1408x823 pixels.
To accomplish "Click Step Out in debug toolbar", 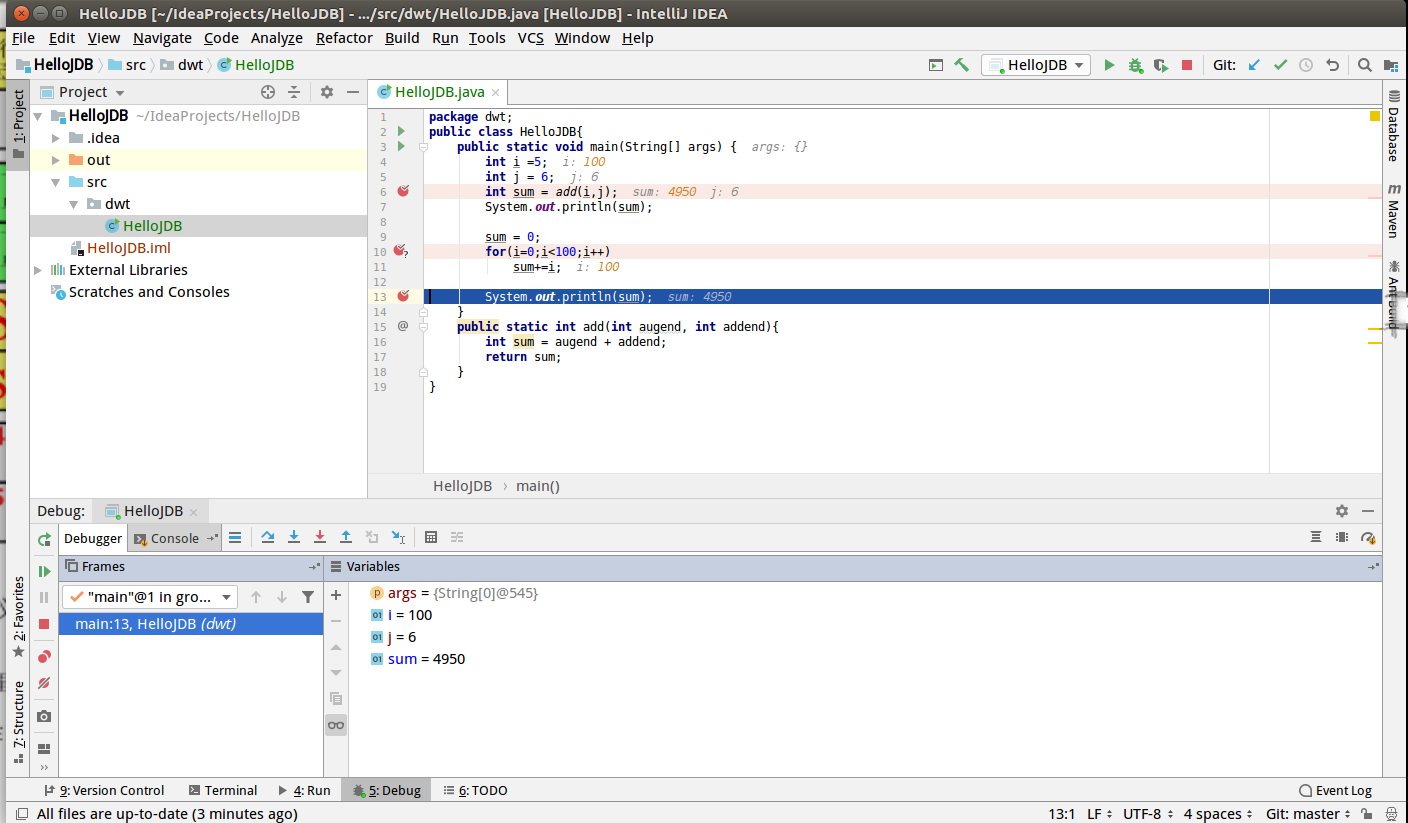I will point(346,537).
